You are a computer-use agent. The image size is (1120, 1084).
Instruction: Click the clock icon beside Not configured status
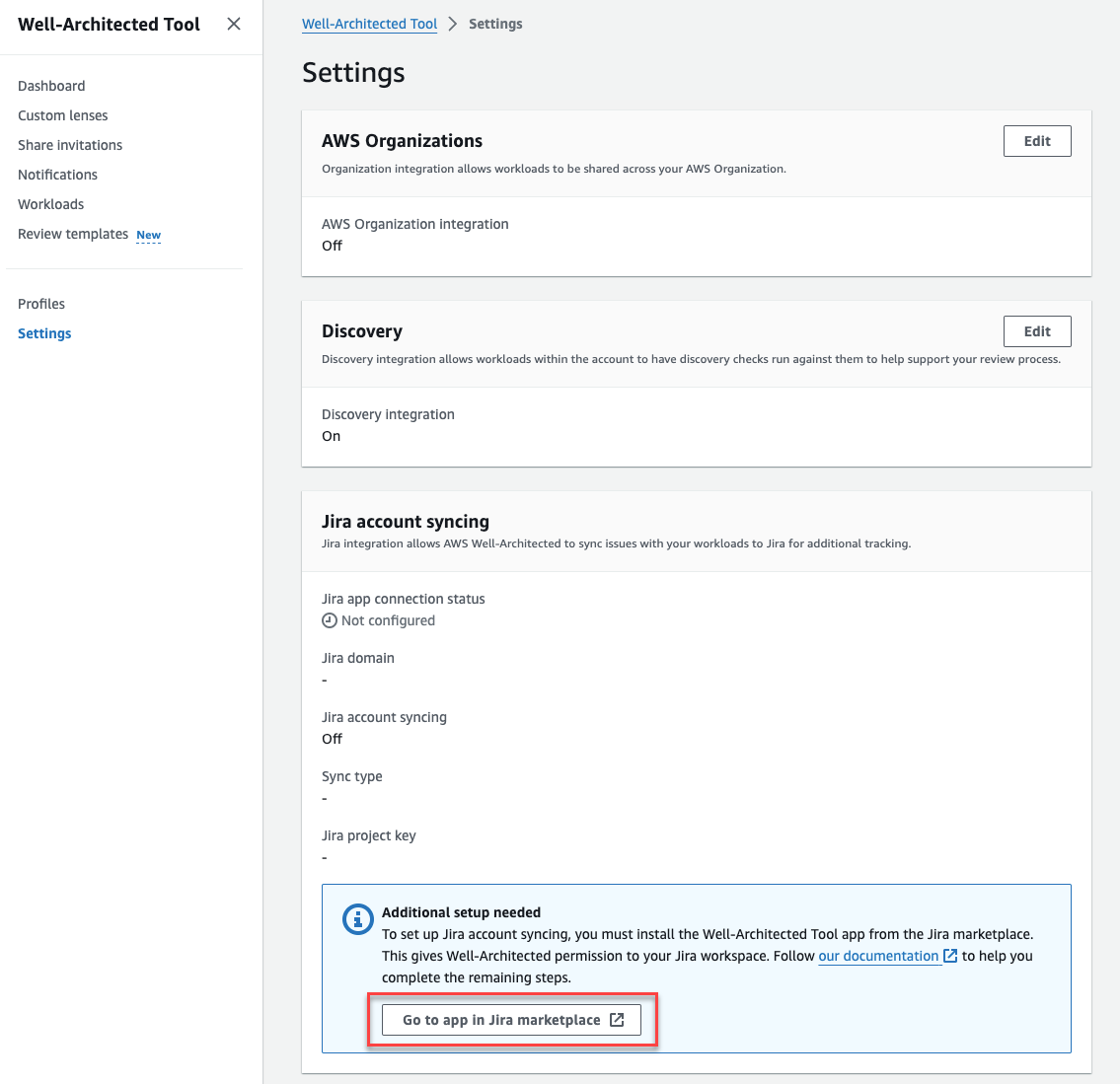pyautogui.click(x=329, y=620)
